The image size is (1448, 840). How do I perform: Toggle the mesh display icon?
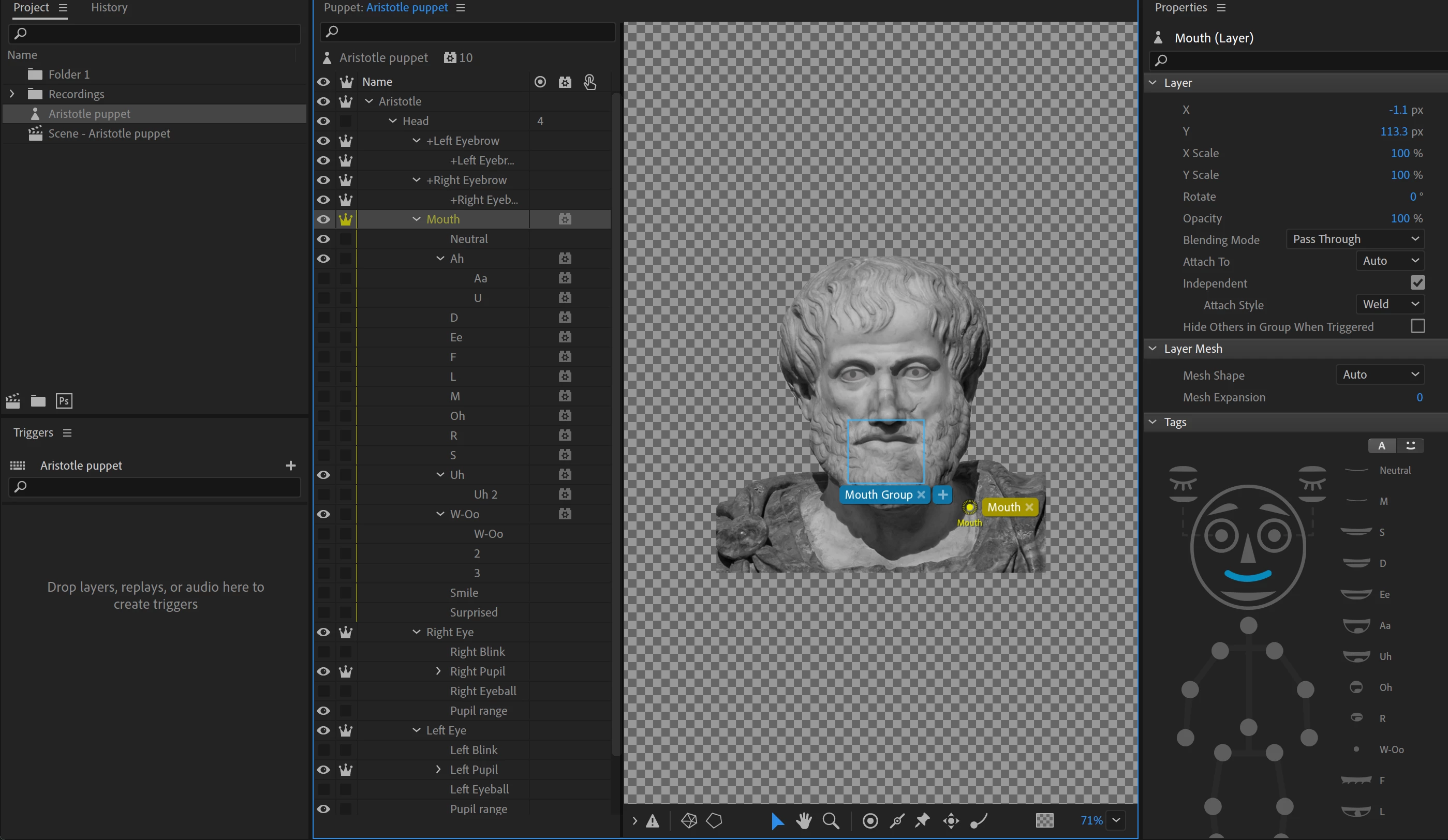689,820
